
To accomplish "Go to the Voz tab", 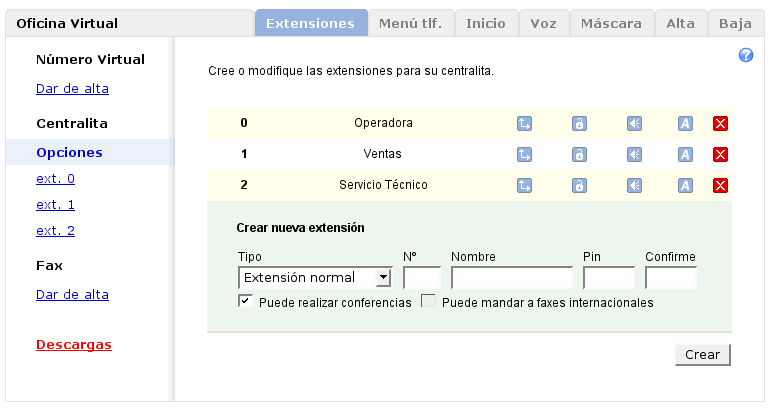I will point(545,23).
